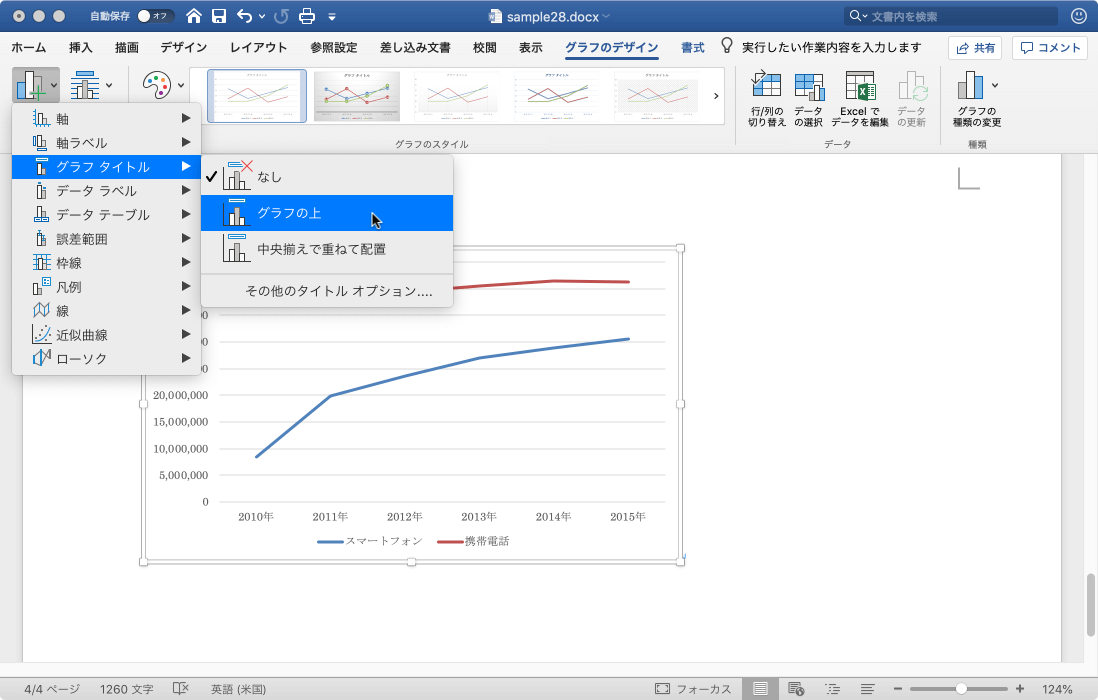Switch to outline view icon

click(833, 689)
